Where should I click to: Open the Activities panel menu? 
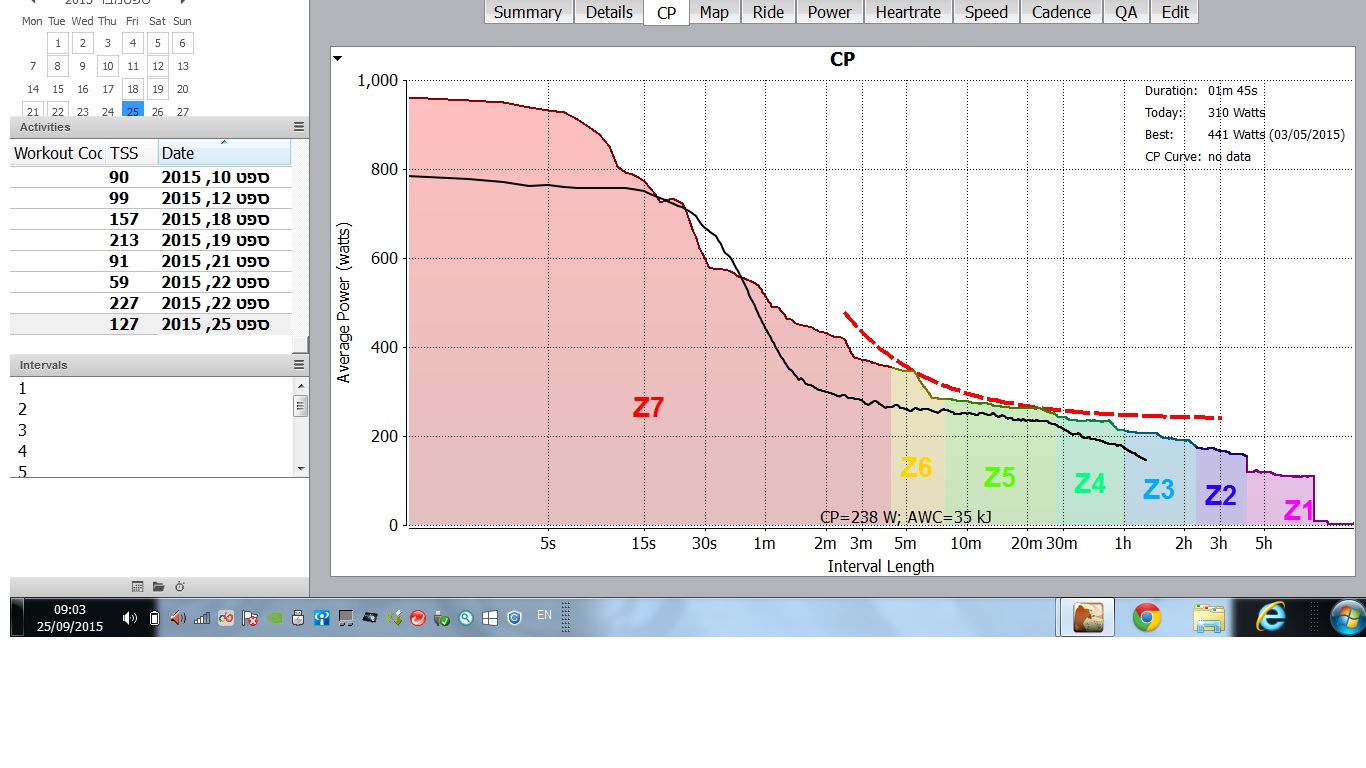point(299,127)
